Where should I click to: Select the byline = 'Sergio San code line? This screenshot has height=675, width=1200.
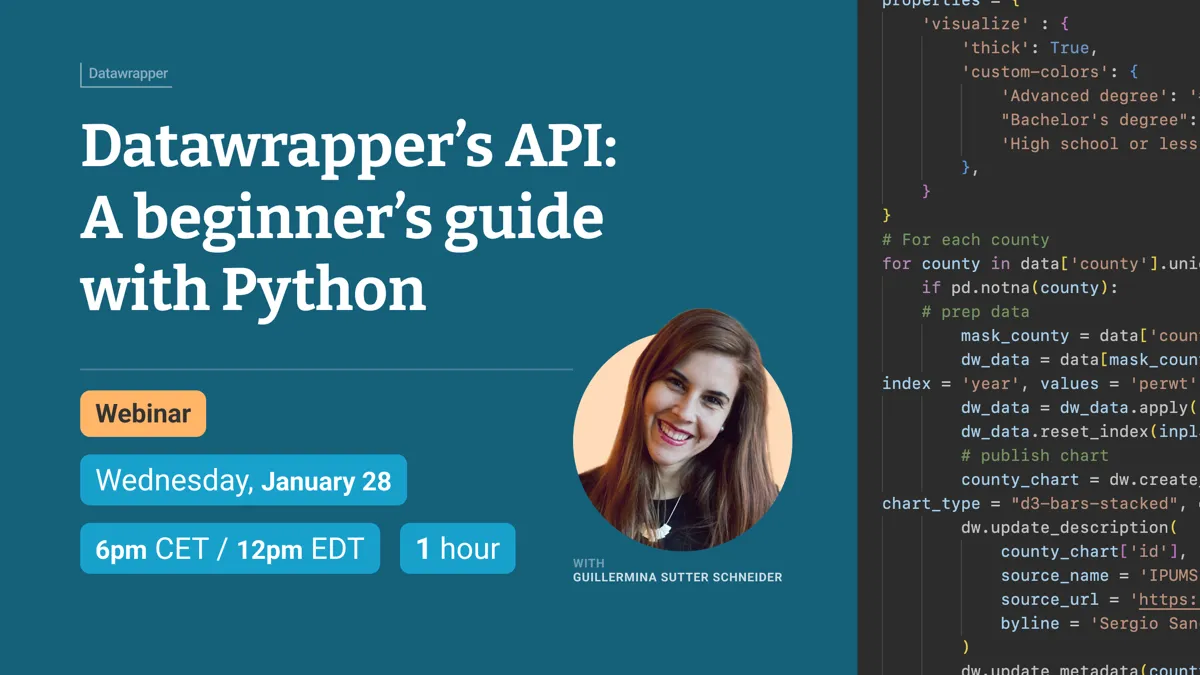(x=1097, y=624)
